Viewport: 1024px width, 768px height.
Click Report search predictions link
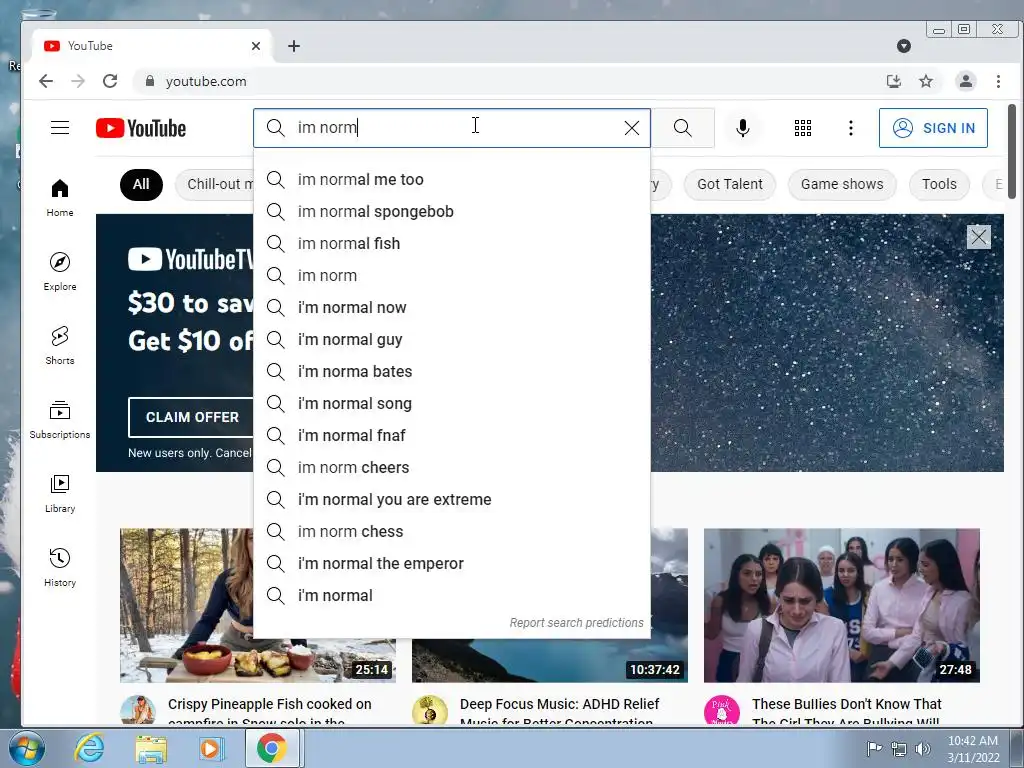[576, 623]
